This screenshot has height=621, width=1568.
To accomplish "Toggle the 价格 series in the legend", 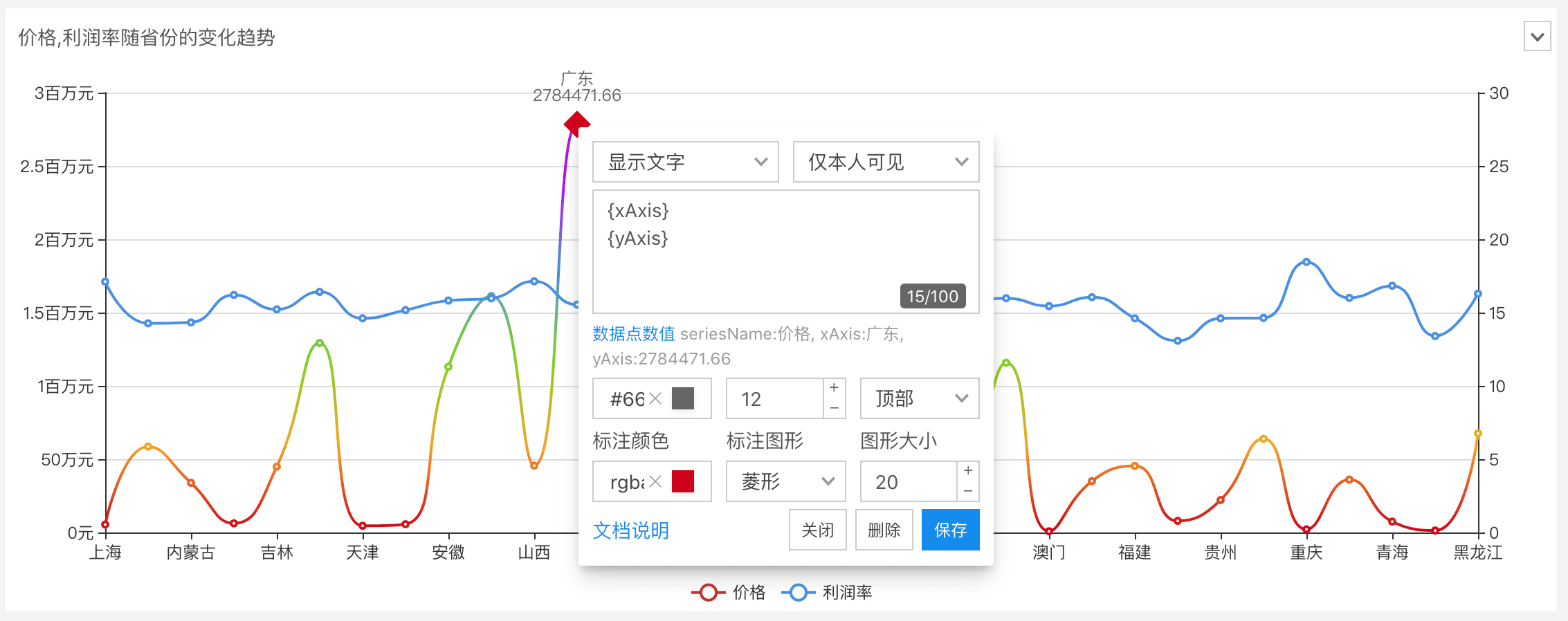I will (x=729, y=593).
